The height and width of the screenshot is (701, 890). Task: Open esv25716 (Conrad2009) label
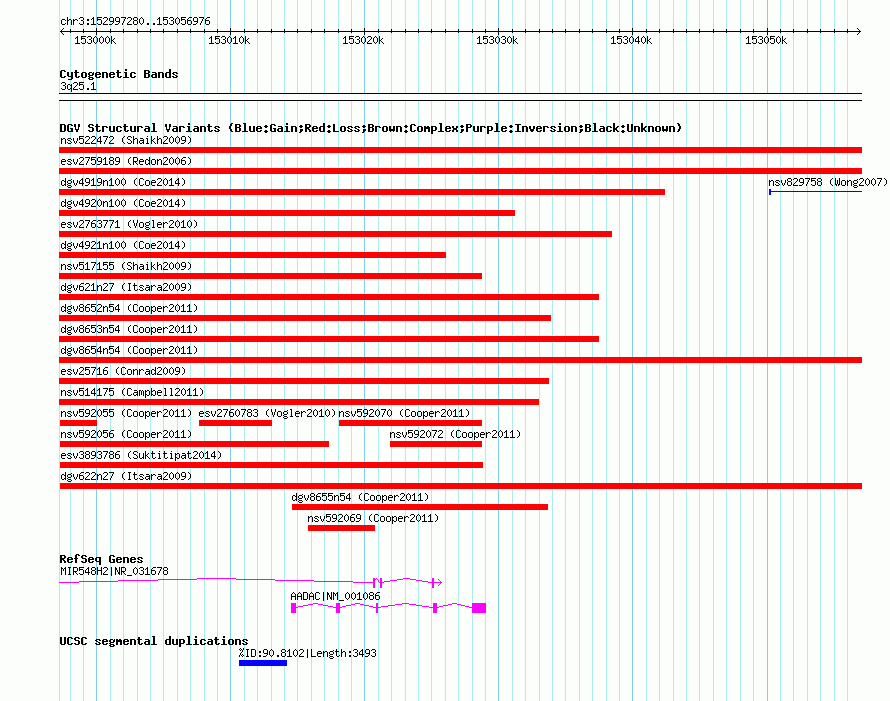(x=123, y=371)
